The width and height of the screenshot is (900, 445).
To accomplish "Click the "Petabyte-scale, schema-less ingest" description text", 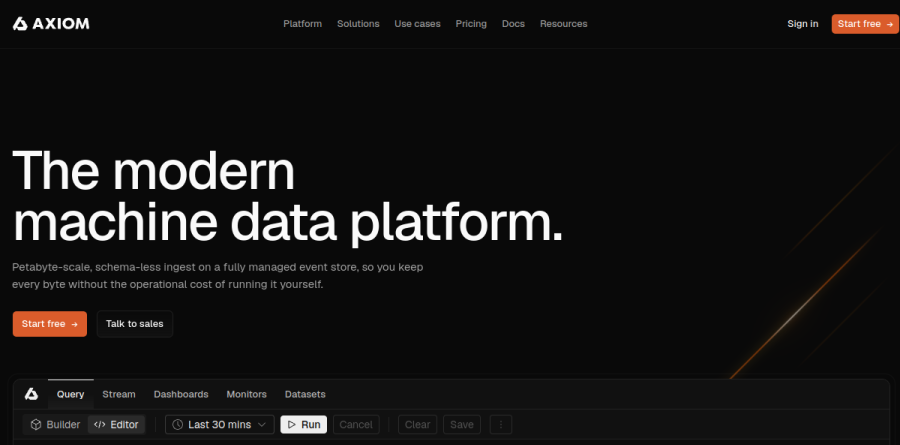I will tap(218, 276).
